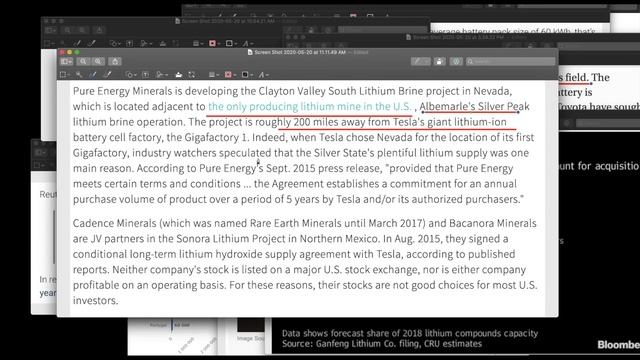Click the Search field in front window
Screen dimensions: 640x360
click(x=511, y=61)
